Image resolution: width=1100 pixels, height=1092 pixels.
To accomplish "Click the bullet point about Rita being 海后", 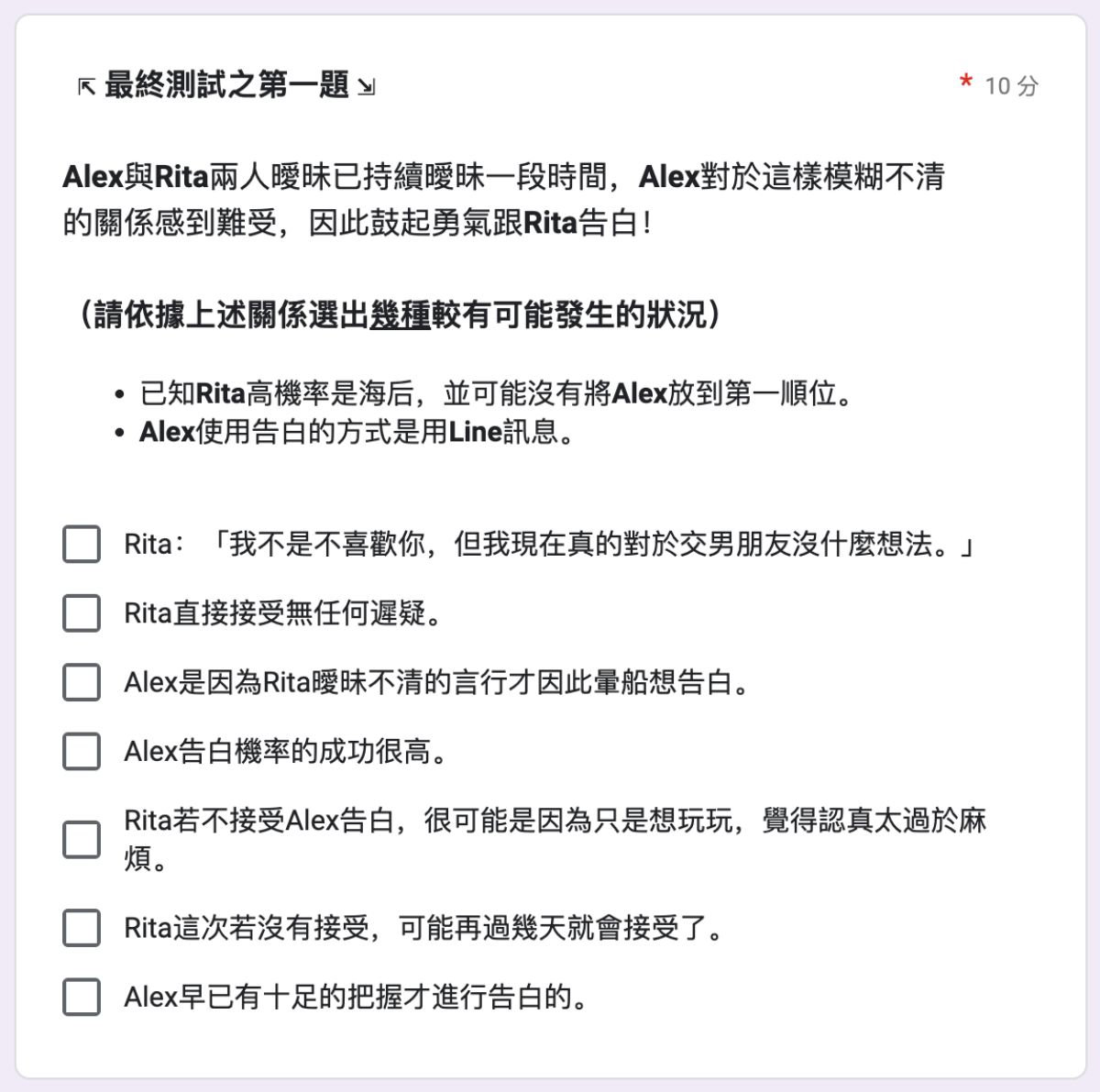I will 495,393.
